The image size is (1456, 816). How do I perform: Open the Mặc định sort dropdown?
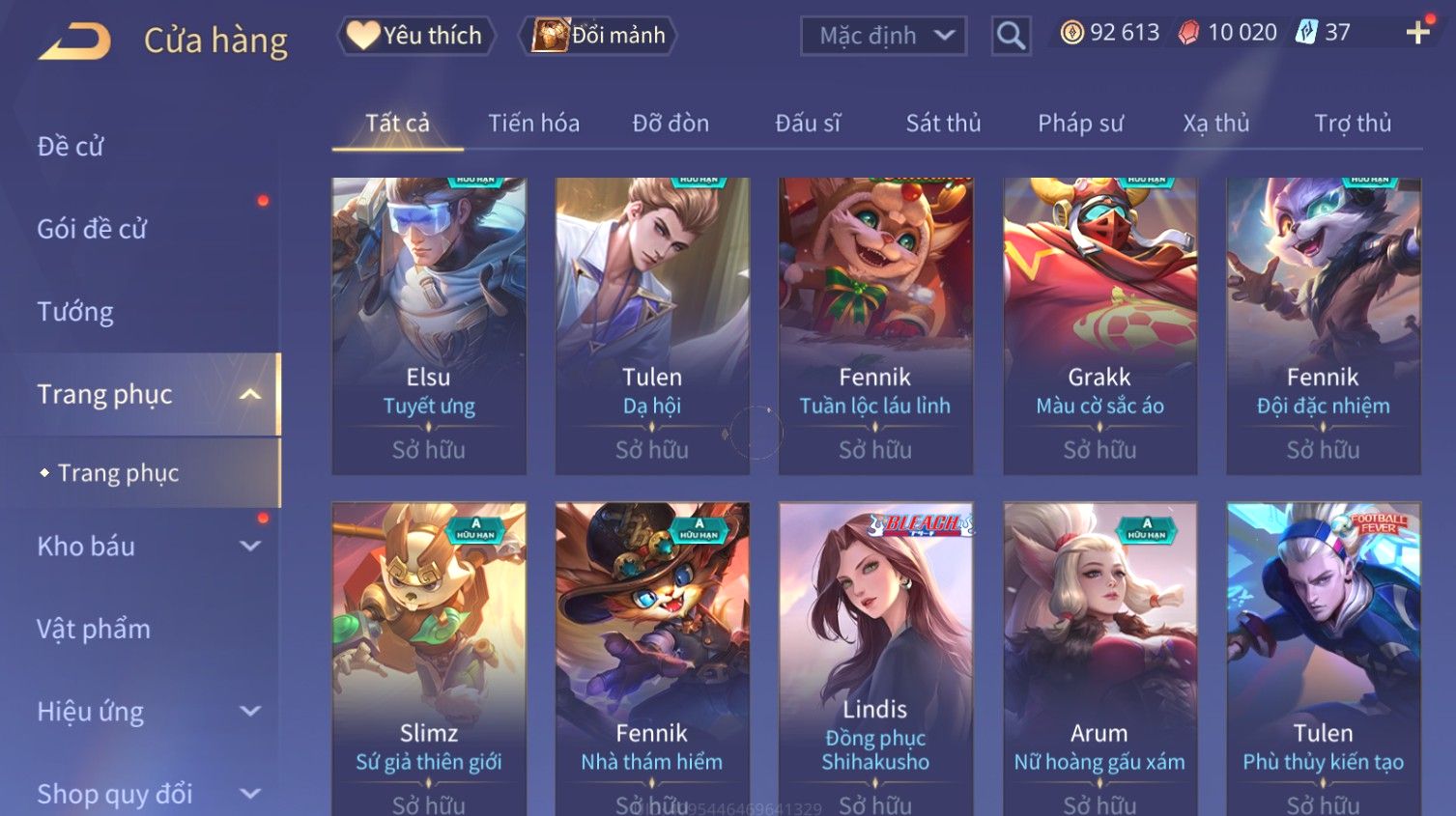tap(883, 36)
